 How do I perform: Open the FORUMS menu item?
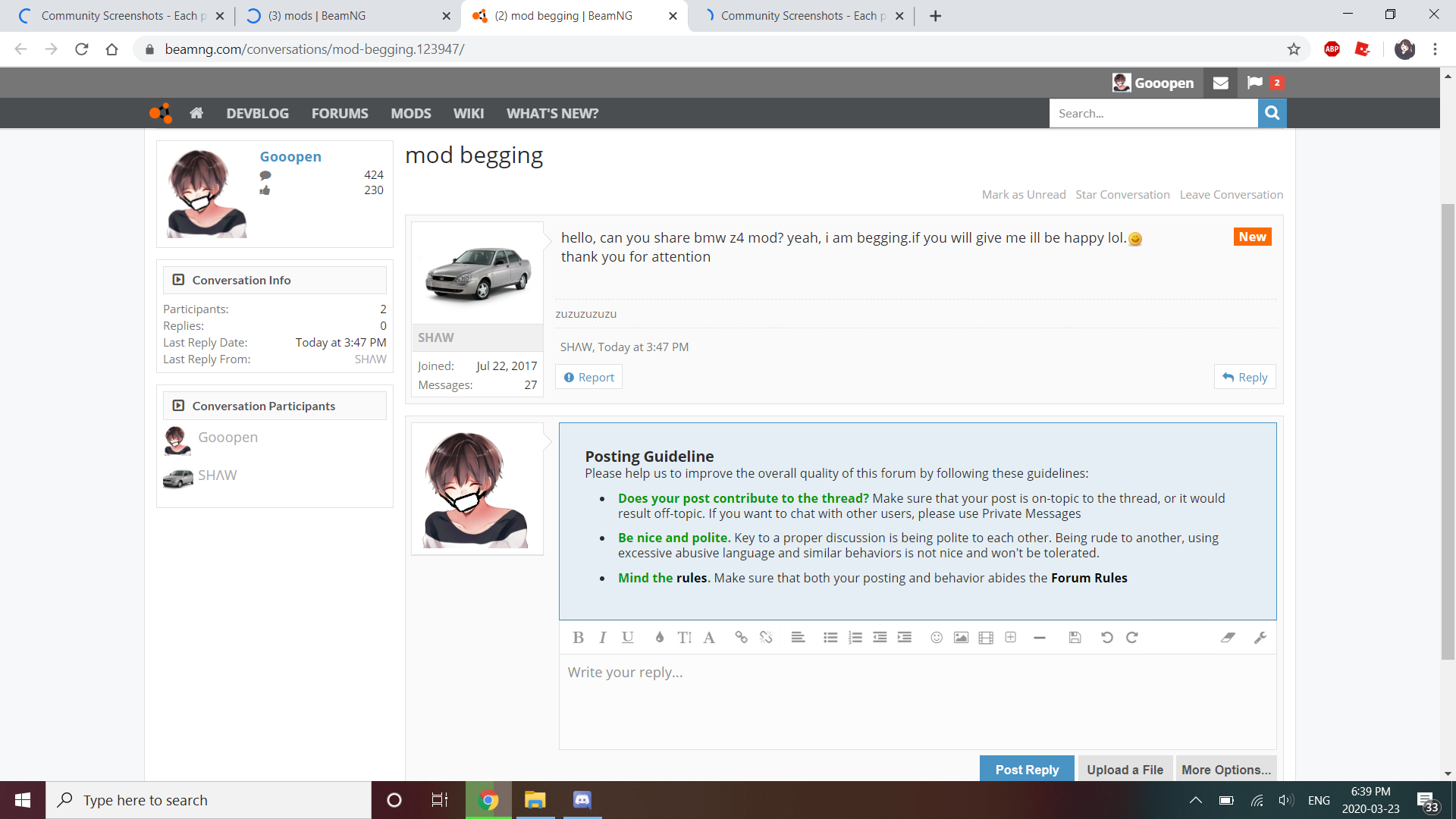(x=340, y=113)
